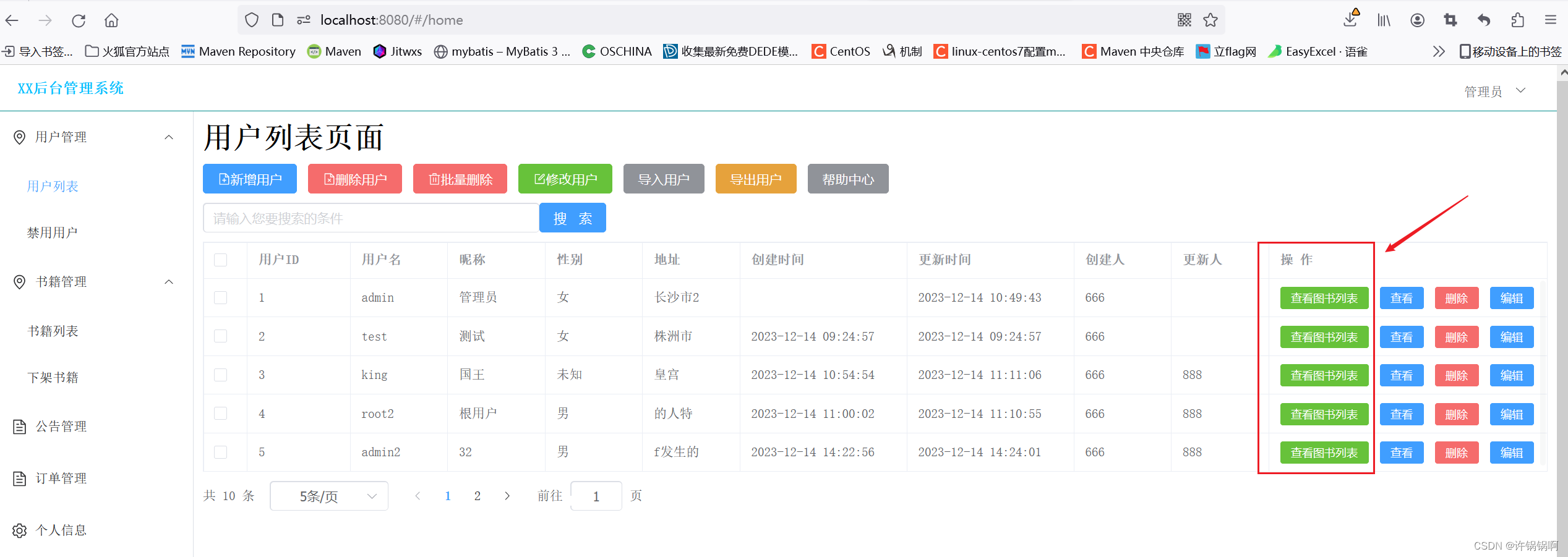The width and height of the screenshot is (1568, 557).
Task: Click the 新增用户 button
Action: tap(250, 179)
